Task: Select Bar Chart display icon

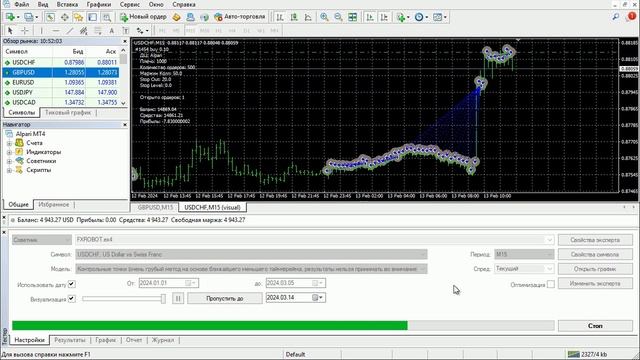Action: [280, 17]
